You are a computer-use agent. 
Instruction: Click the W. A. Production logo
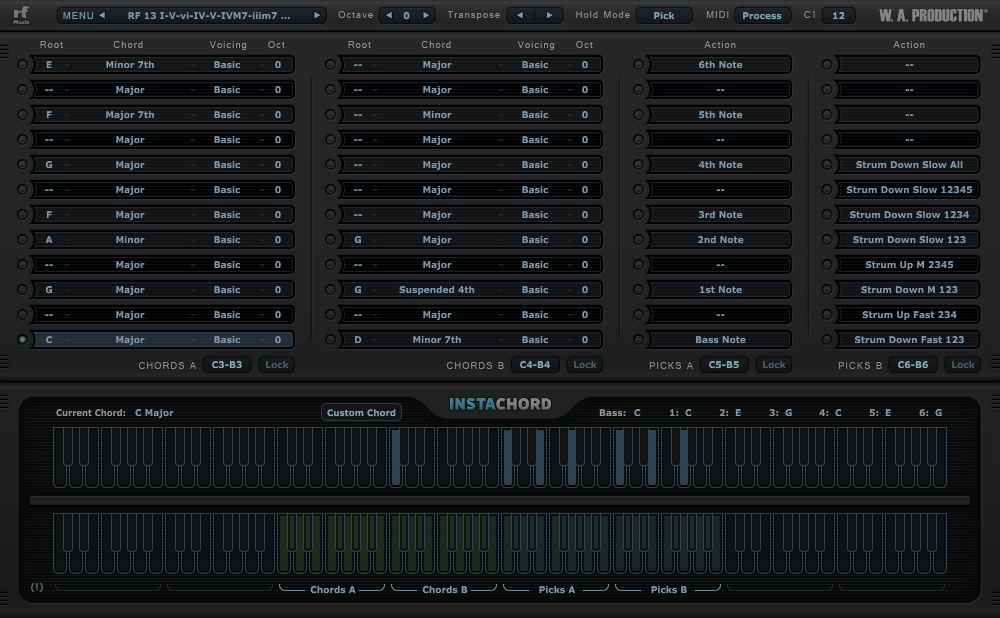932,15
